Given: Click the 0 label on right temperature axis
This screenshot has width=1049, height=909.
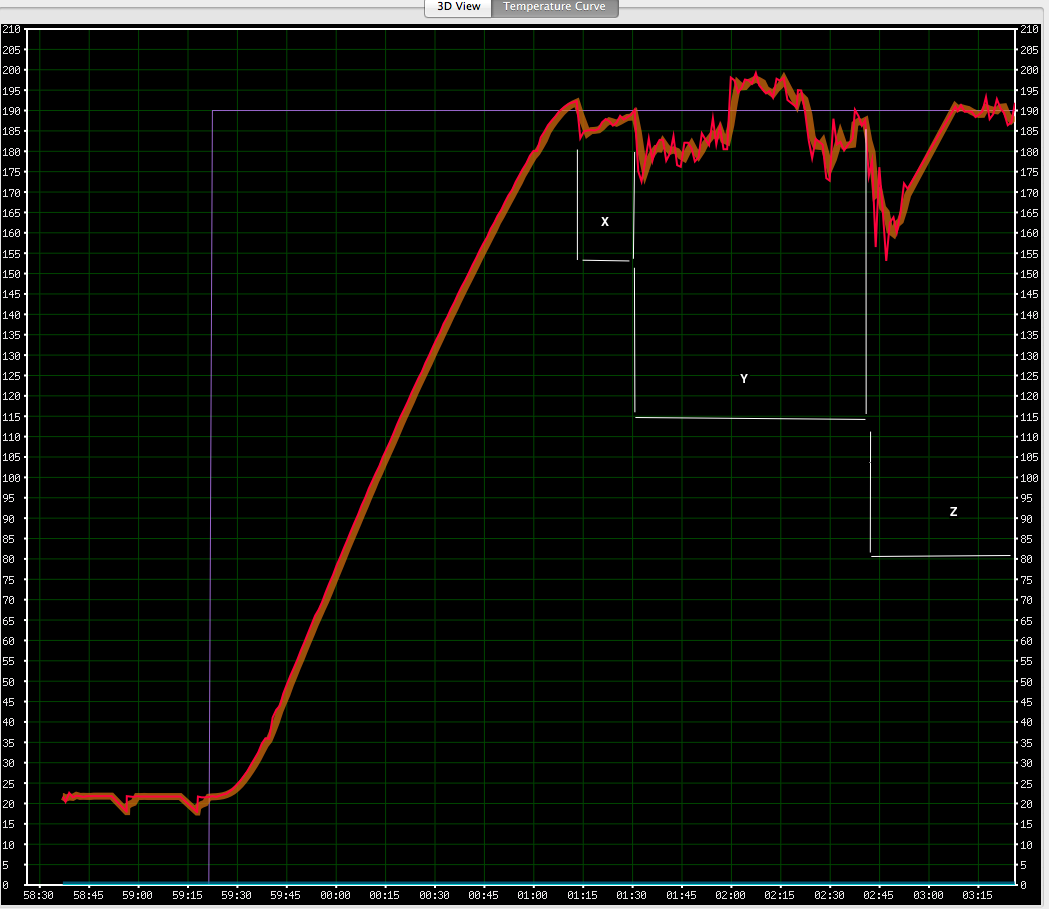Looking at the screenshot, I should 1023,885.
